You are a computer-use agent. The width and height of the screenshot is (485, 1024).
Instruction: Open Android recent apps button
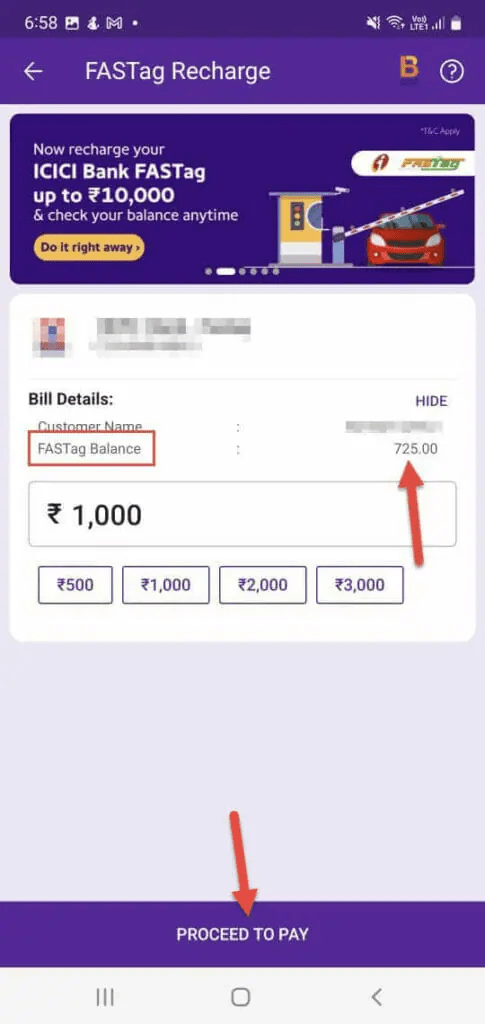point(104,997)
